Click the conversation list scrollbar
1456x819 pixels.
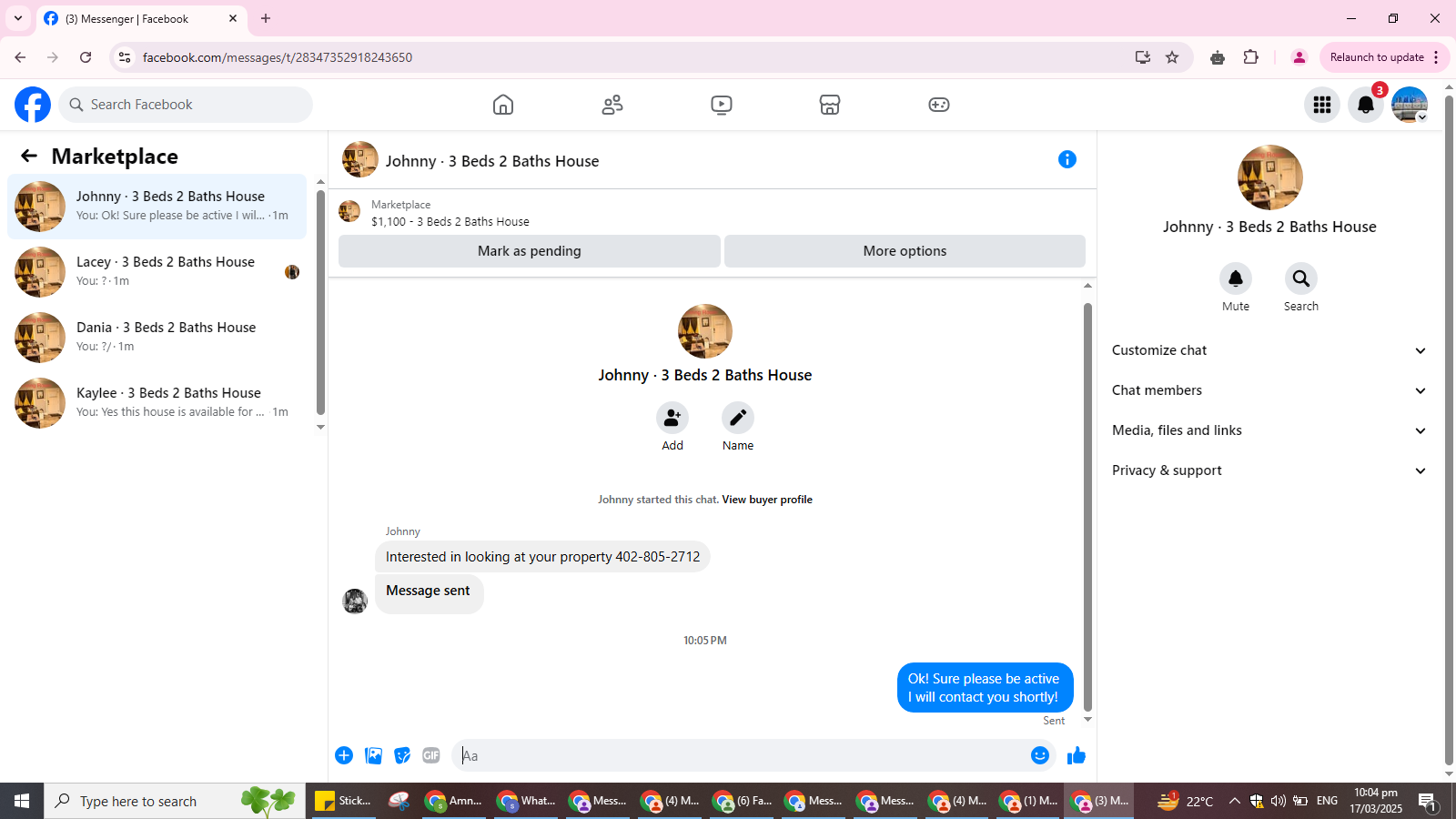pos(320,302)
